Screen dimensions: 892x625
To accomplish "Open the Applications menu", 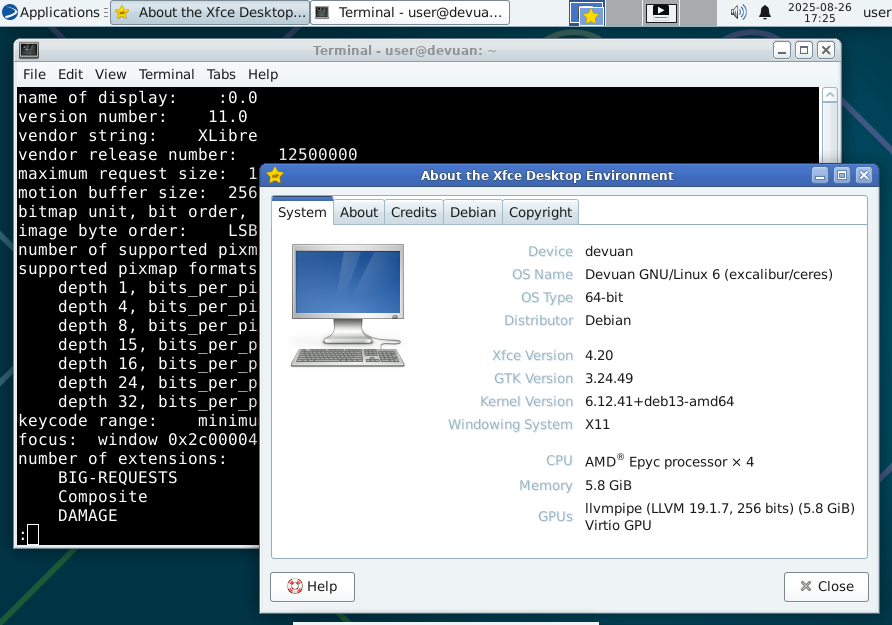I will click(x=51, y=13).
